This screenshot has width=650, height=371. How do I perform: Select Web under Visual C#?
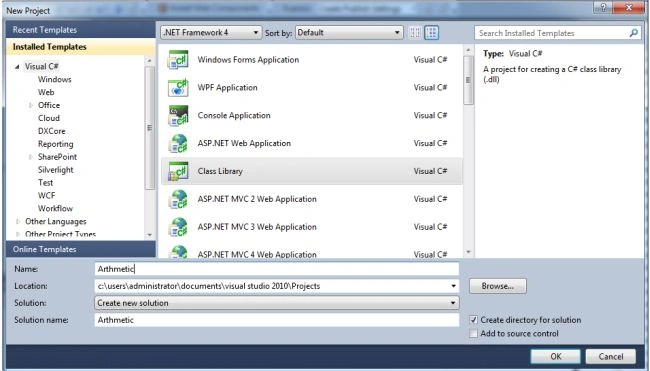coord(46,92)
